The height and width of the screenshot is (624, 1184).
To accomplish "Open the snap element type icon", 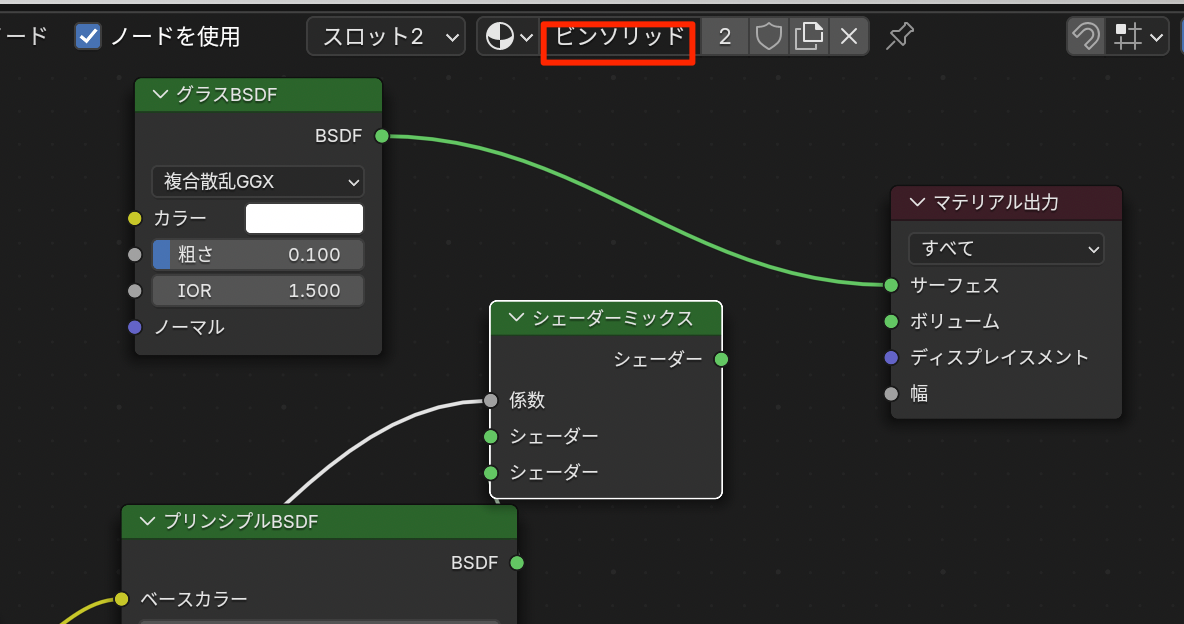I will click(x=1138, y=38).
